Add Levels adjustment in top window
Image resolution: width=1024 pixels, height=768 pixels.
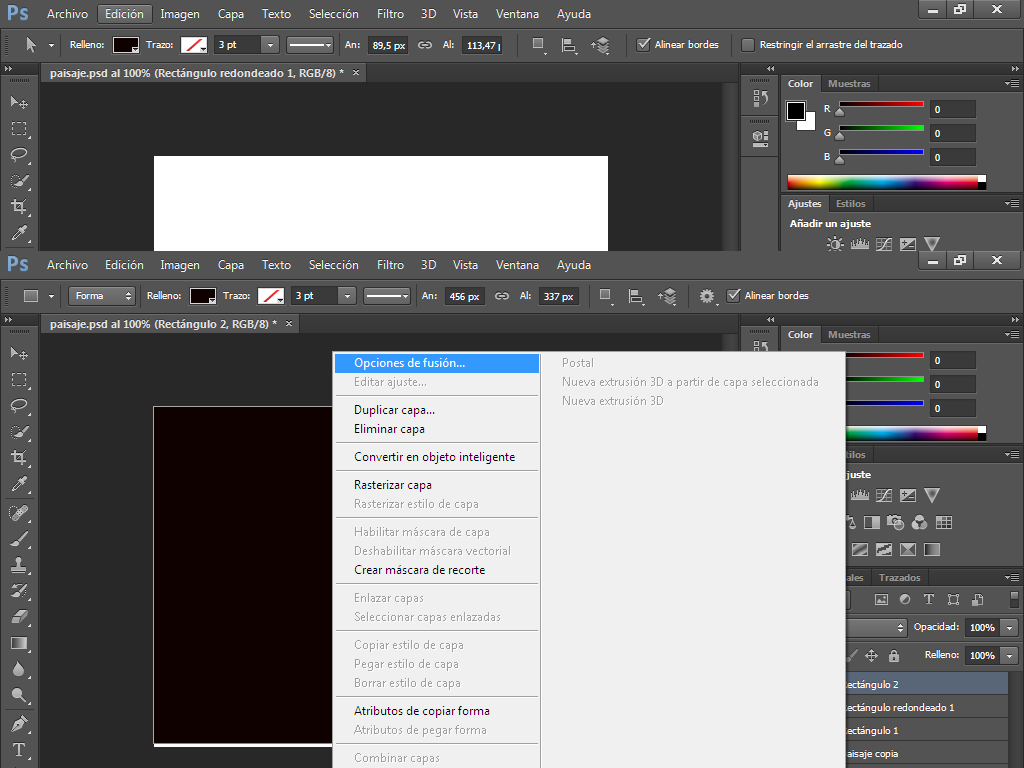pos(859,244)
